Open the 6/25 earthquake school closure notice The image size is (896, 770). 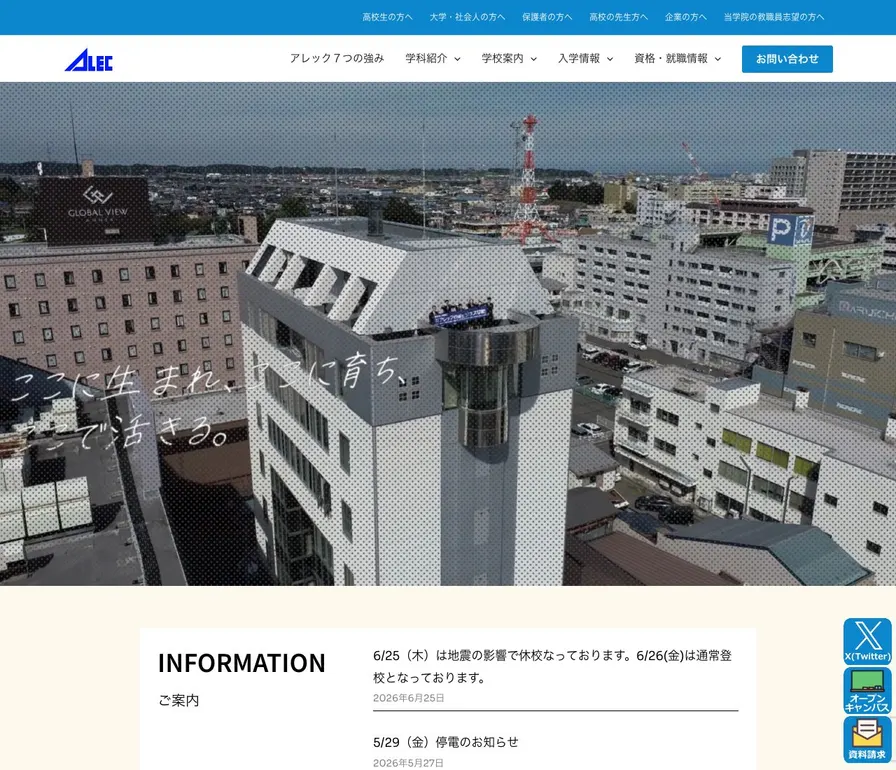(x=552, y=667)
